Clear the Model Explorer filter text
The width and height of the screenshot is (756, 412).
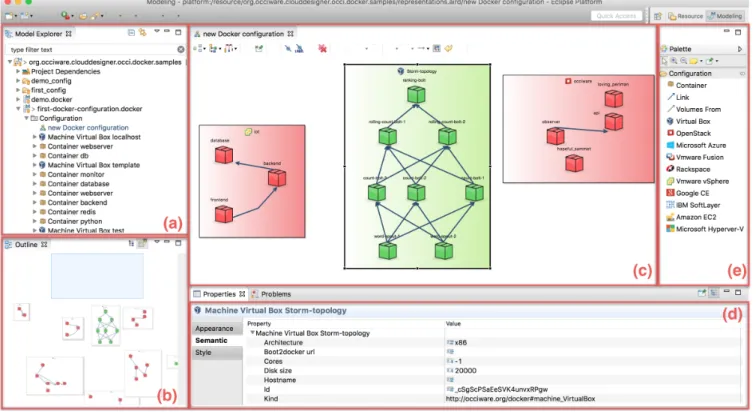(180, 49)
